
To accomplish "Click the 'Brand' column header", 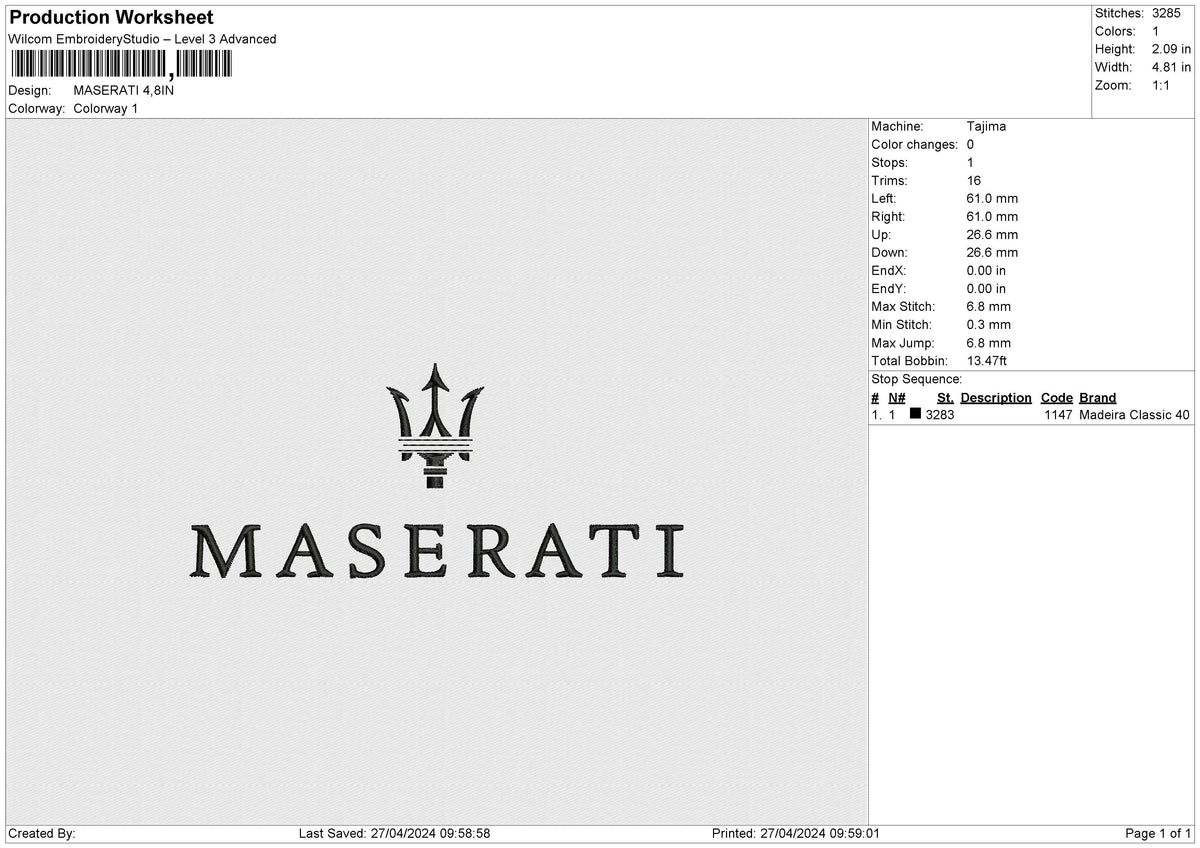I will click(x=1097, y=397).
